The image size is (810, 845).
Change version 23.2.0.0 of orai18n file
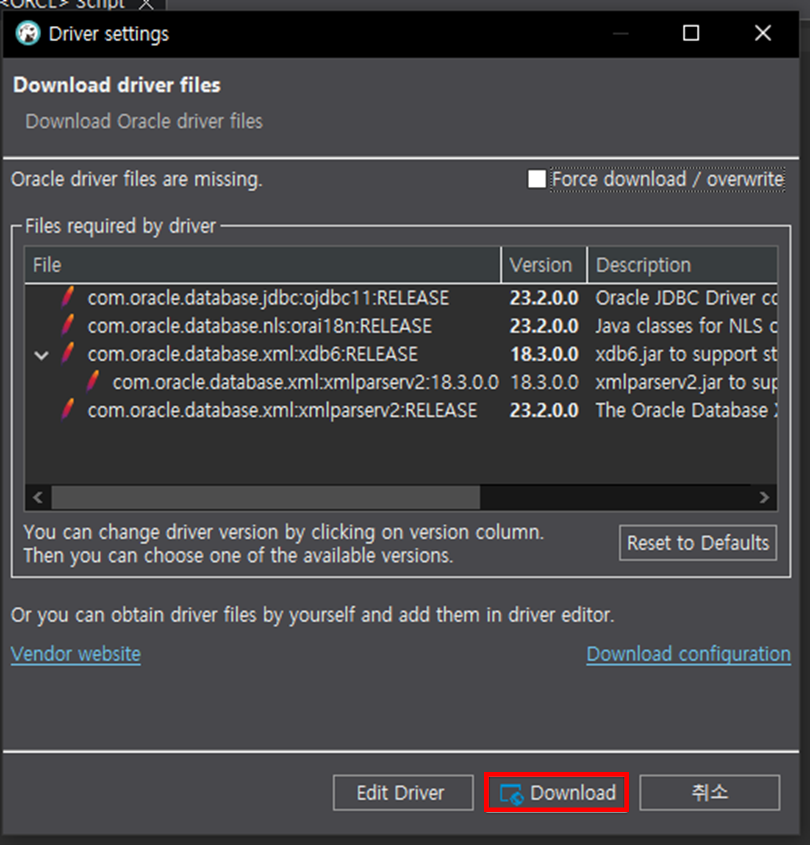point(544,325)
